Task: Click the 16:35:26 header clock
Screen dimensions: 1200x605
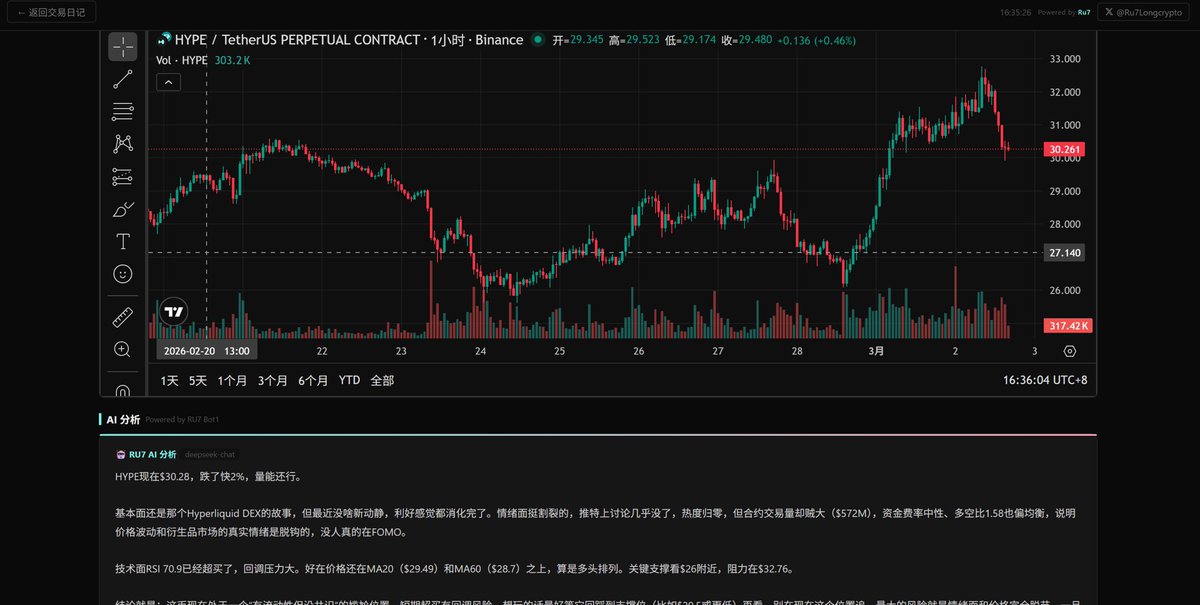Action: click(x=1015, y=13)
